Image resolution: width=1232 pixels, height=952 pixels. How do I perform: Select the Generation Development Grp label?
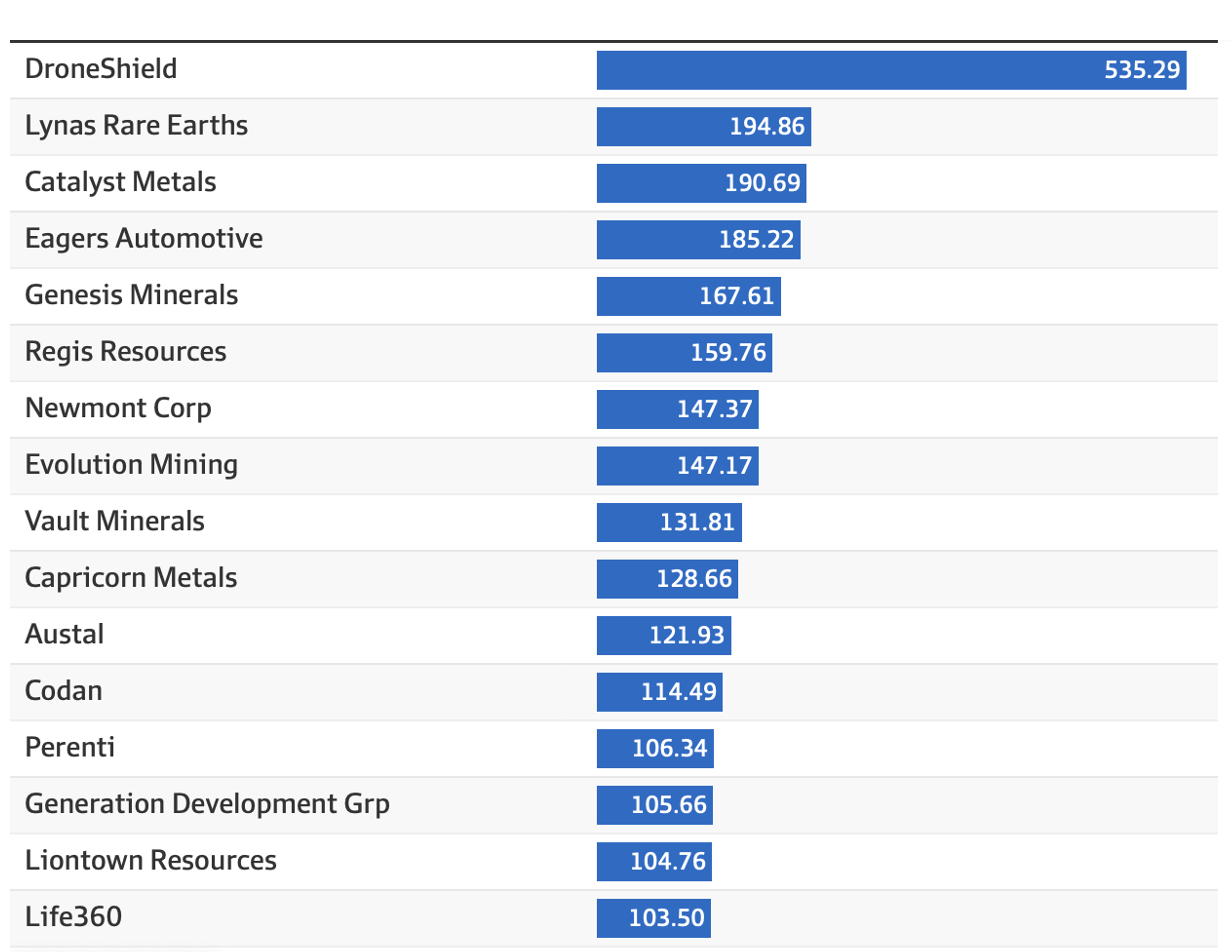pos(207,804)
